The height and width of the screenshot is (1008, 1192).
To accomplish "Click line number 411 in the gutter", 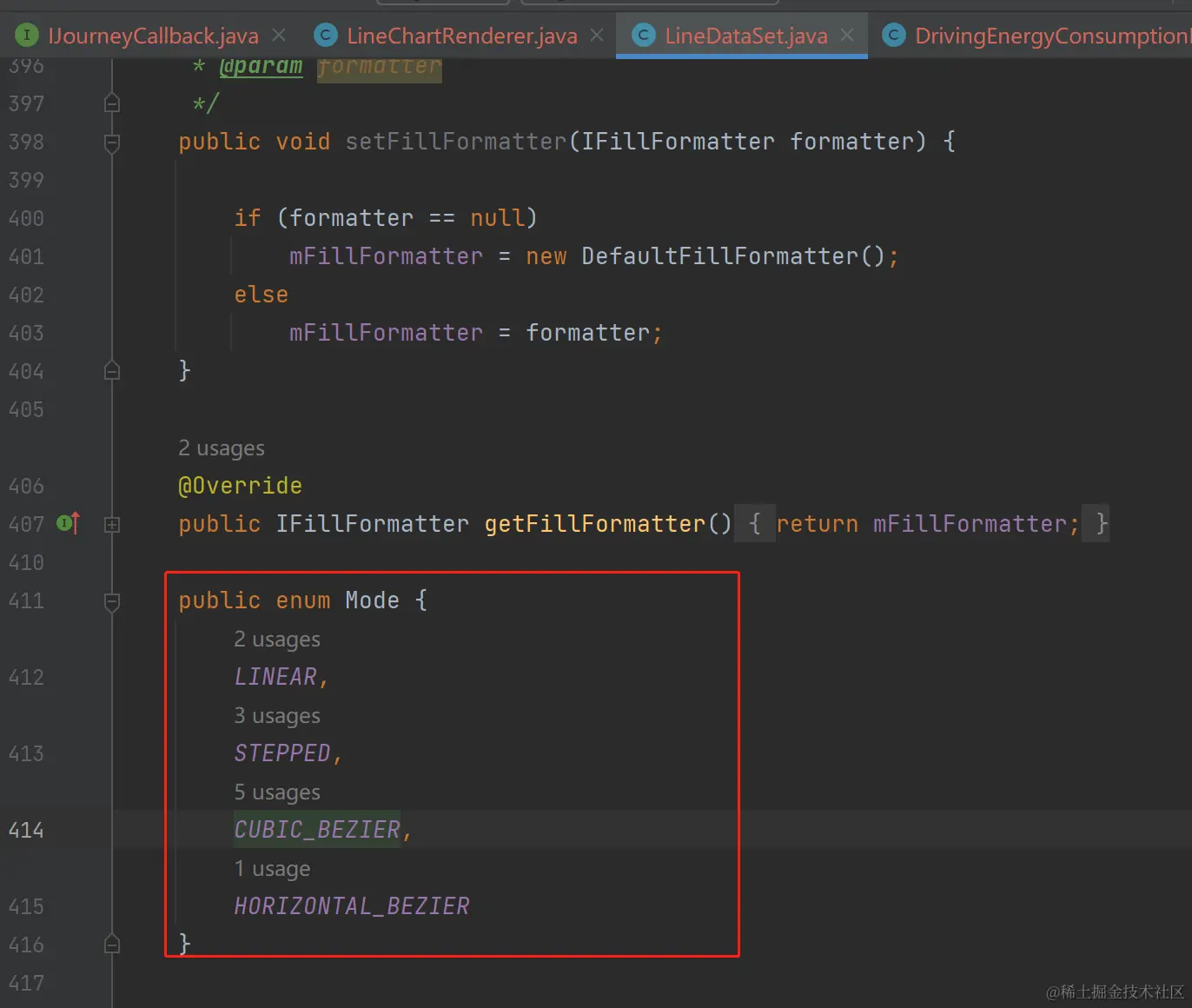I will [26, 600].
